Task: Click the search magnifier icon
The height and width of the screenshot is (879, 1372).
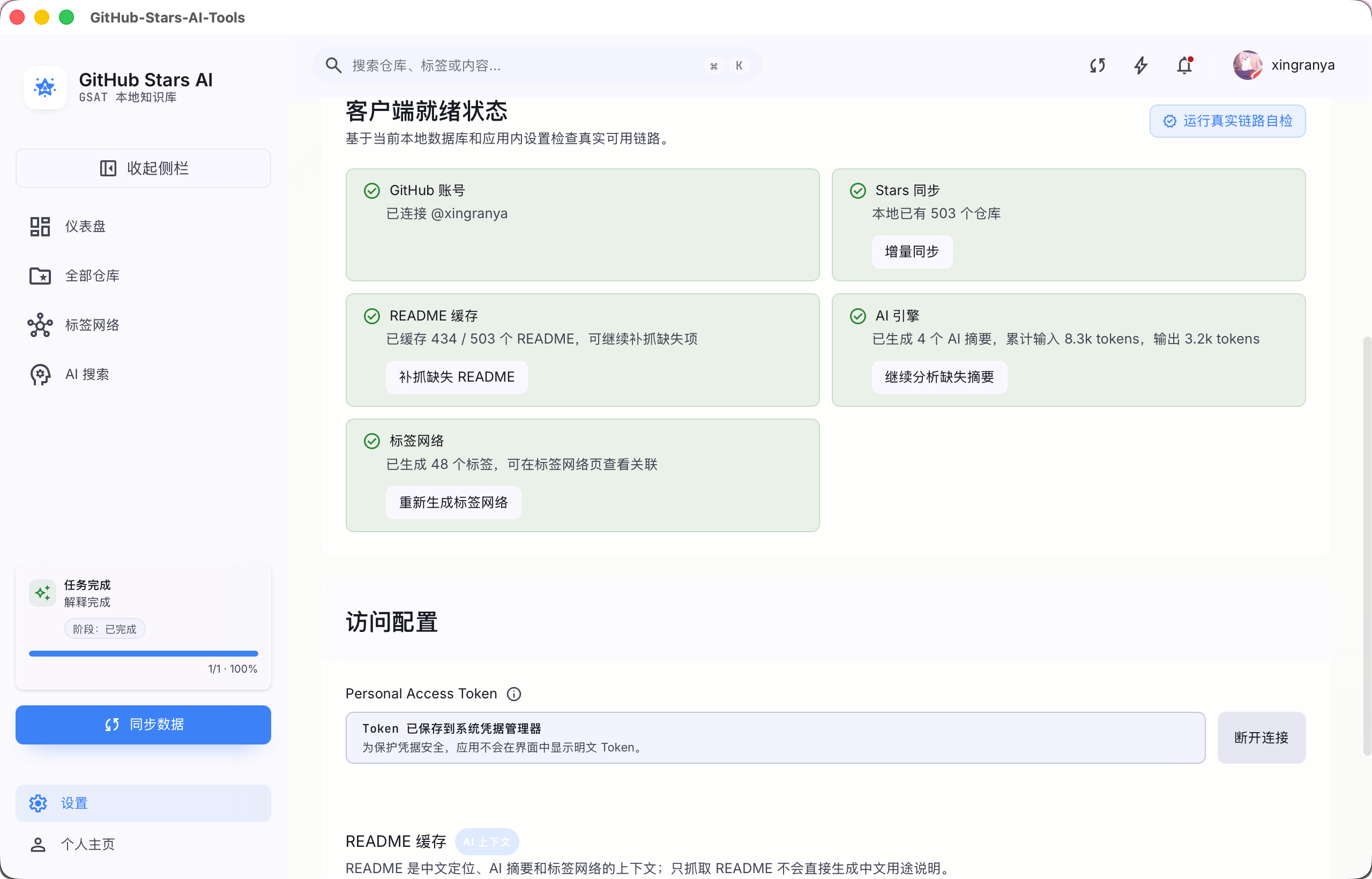Action: point(333,65)
